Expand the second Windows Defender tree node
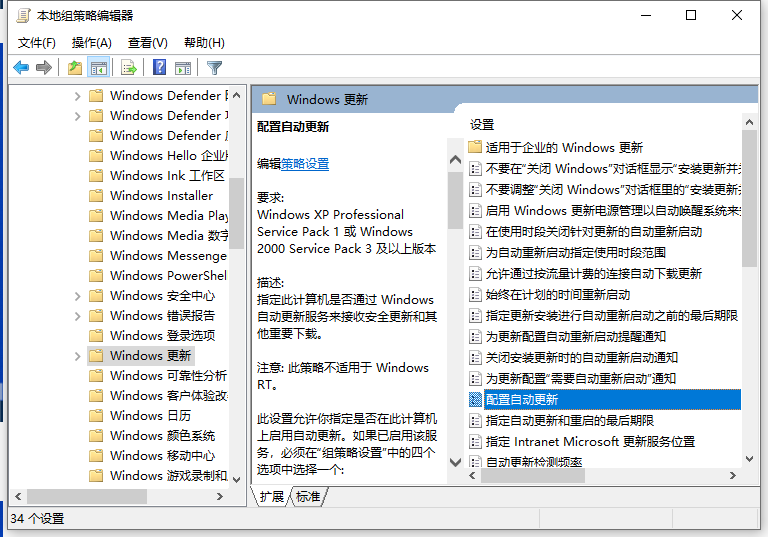The width and height of the screenshot is (768, 537). [x=77, y=116]
